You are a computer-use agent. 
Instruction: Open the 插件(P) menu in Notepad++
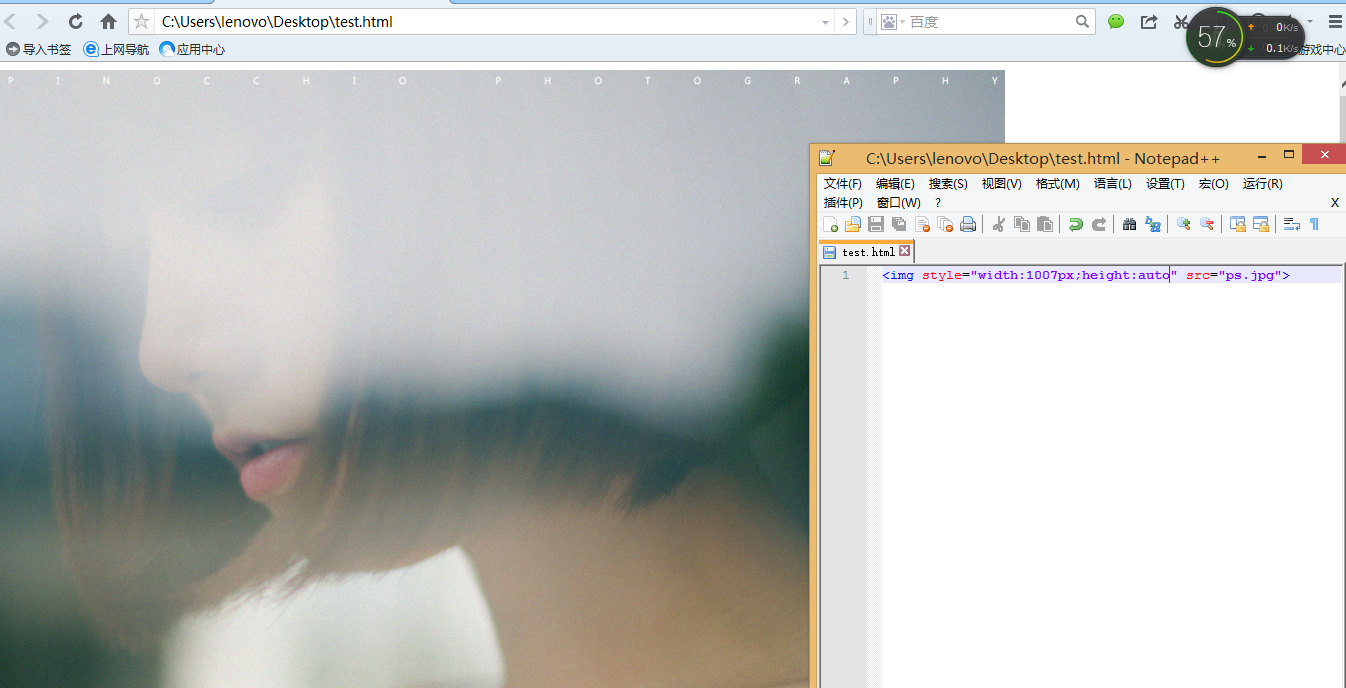(x=842, y=203)
